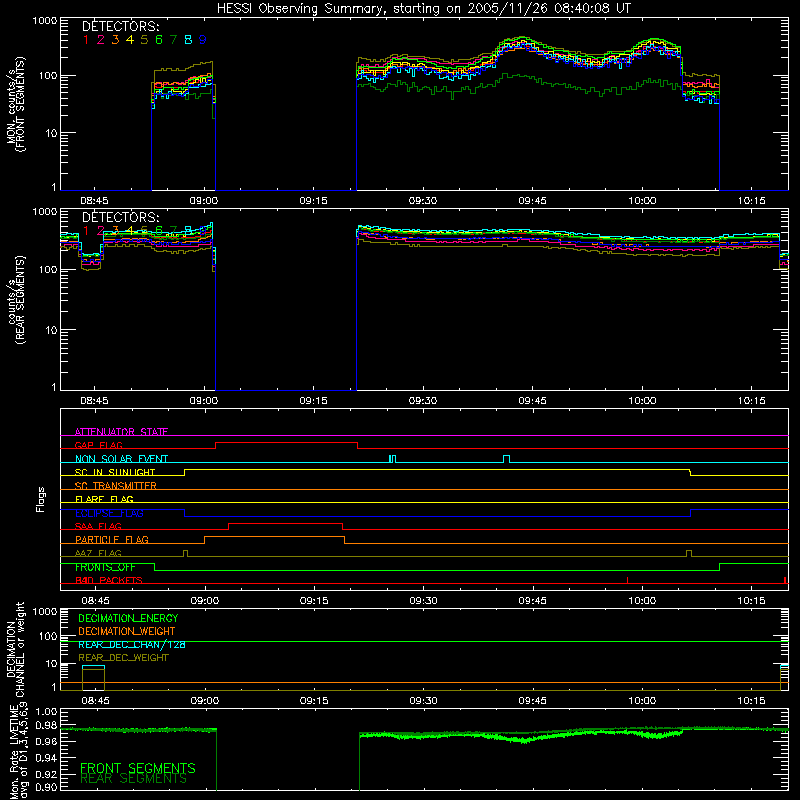Click the BAD_PACKETS flag label

coord(109,580)
